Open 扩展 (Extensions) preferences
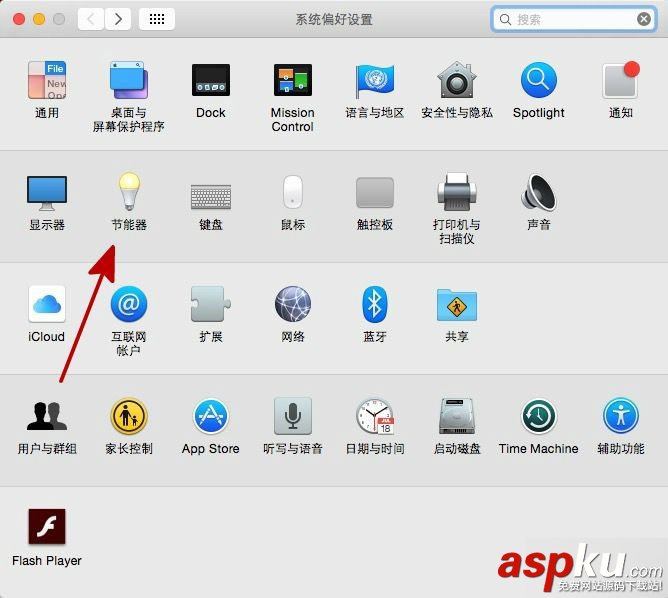The height and width of the screenshot is (598, 668). click(x=210, y=304)
